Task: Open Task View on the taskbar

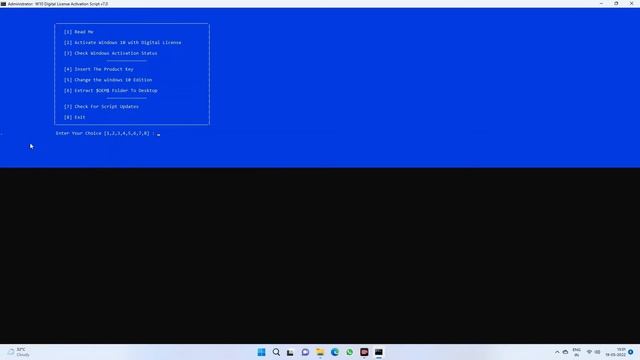Action: click(290, 352)
